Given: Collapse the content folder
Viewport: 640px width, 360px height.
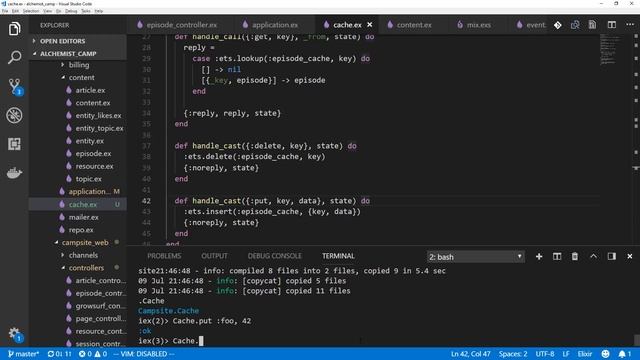Looking at the screenshot, I should tap(81, 78).
